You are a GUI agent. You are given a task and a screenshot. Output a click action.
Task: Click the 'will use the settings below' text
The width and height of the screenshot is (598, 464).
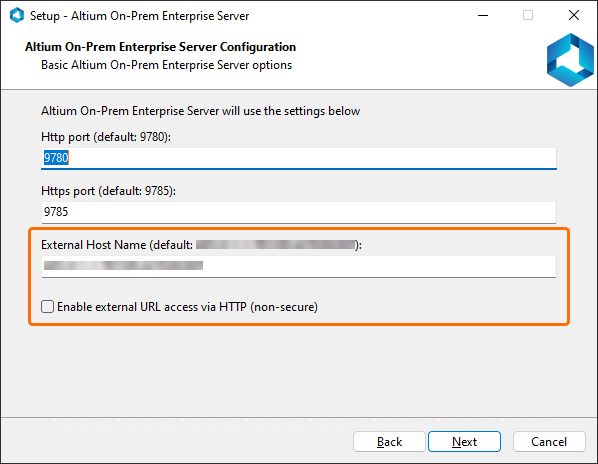tap(291, 111)
